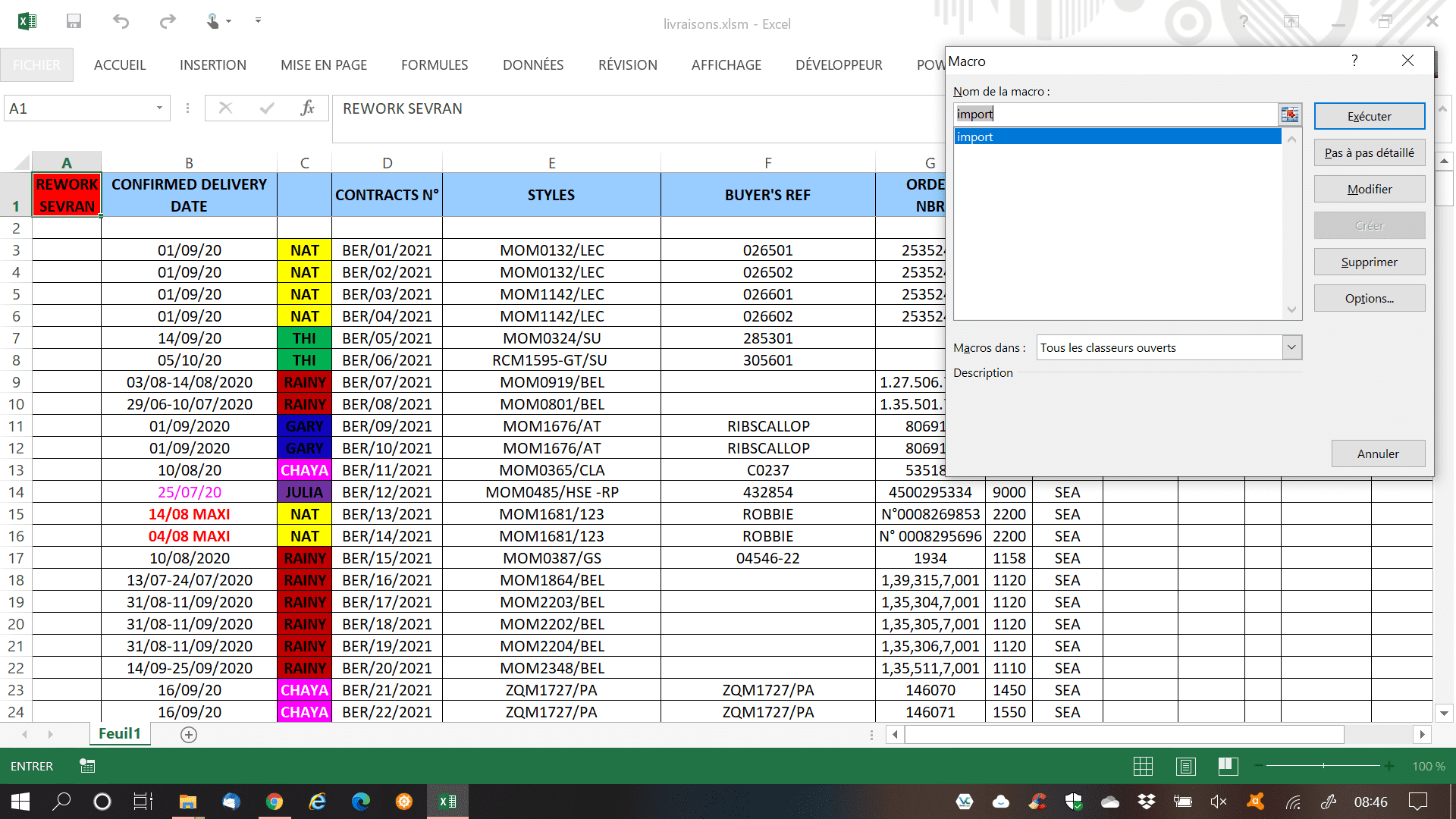
Task: Open the FORMULES ribbon tab
Action: 435,65
